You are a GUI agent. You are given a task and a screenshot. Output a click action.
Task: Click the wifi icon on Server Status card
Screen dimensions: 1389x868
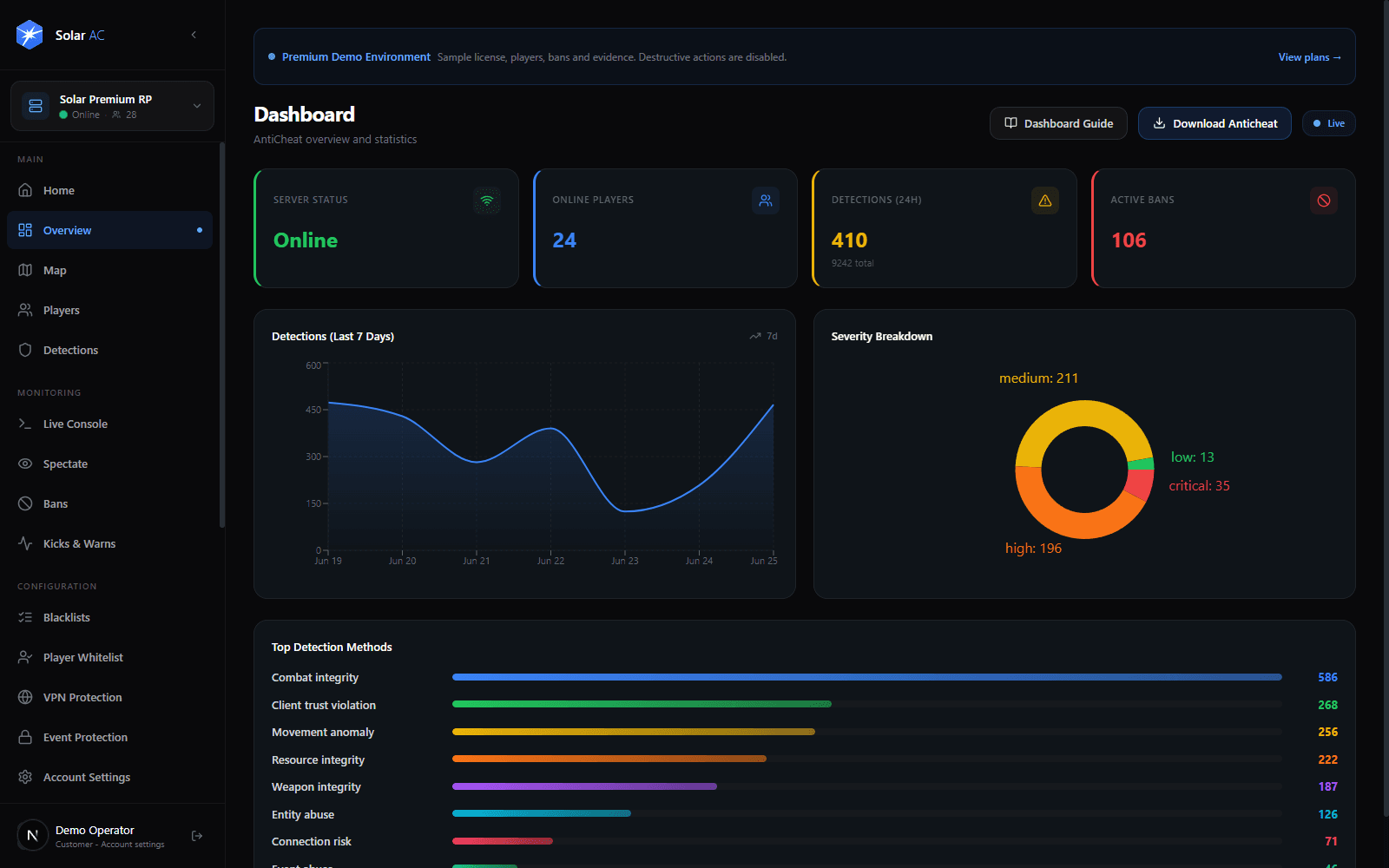pyautogui.click(x=487, y=201)
